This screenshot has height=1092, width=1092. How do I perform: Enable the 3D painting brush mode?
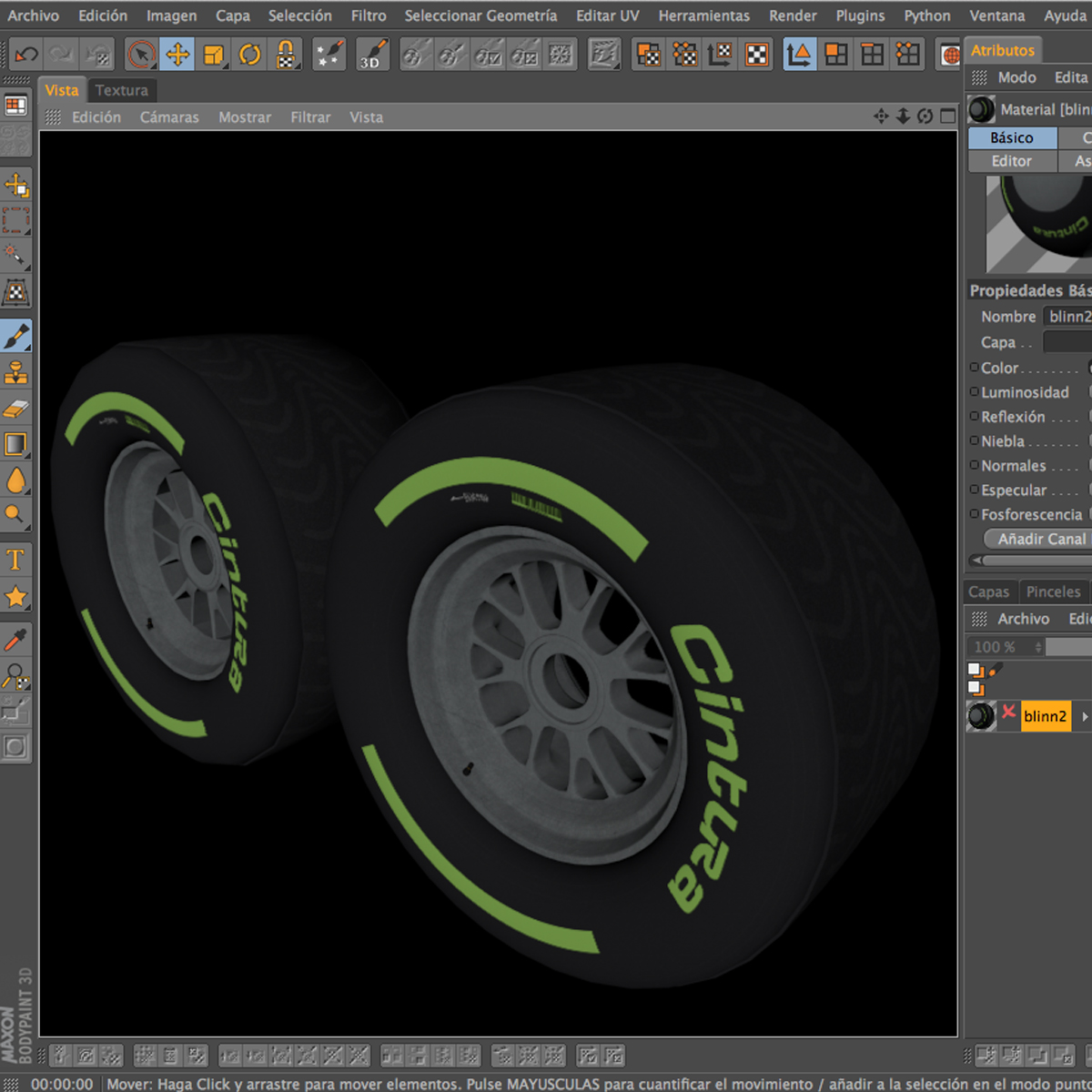372,55
